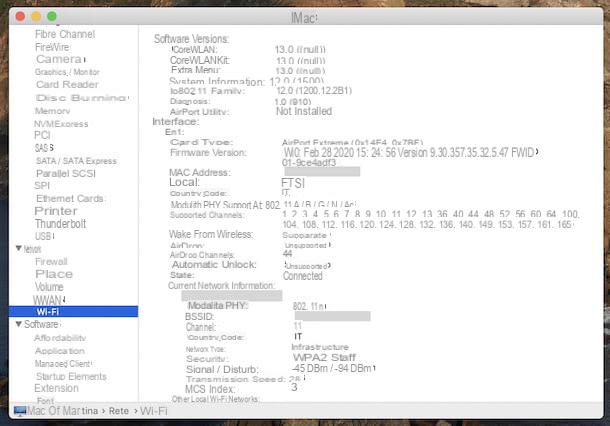Screen dimensions: 610x426
Task: Select USB in the sidebar
Action: [x=44, y=236]
